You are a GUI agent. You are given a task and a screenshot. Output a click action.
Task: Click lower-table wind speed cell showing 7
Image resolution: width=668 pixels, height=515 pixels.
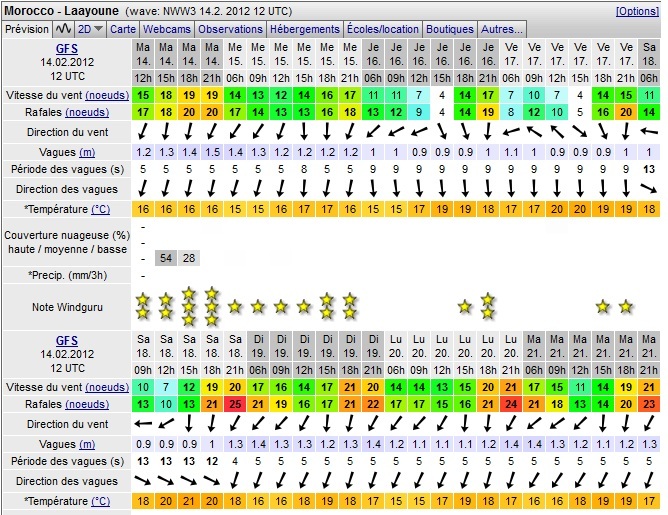(x=166, y=387)
